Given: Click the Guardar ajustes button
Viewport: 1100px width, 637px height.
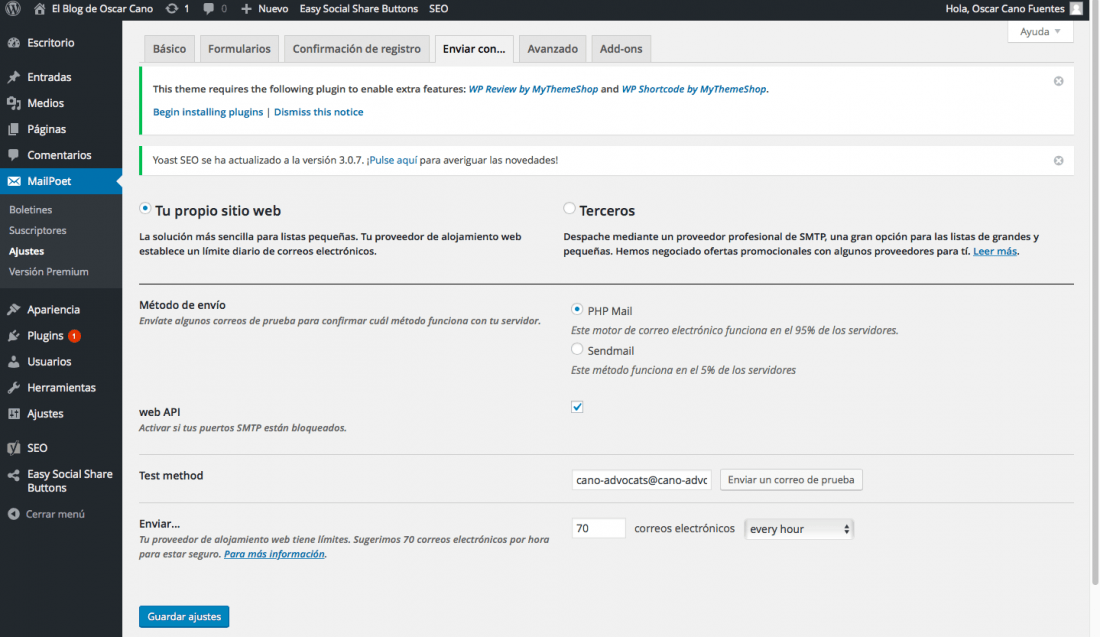Looking at the screenshot, I should [184, 617].
